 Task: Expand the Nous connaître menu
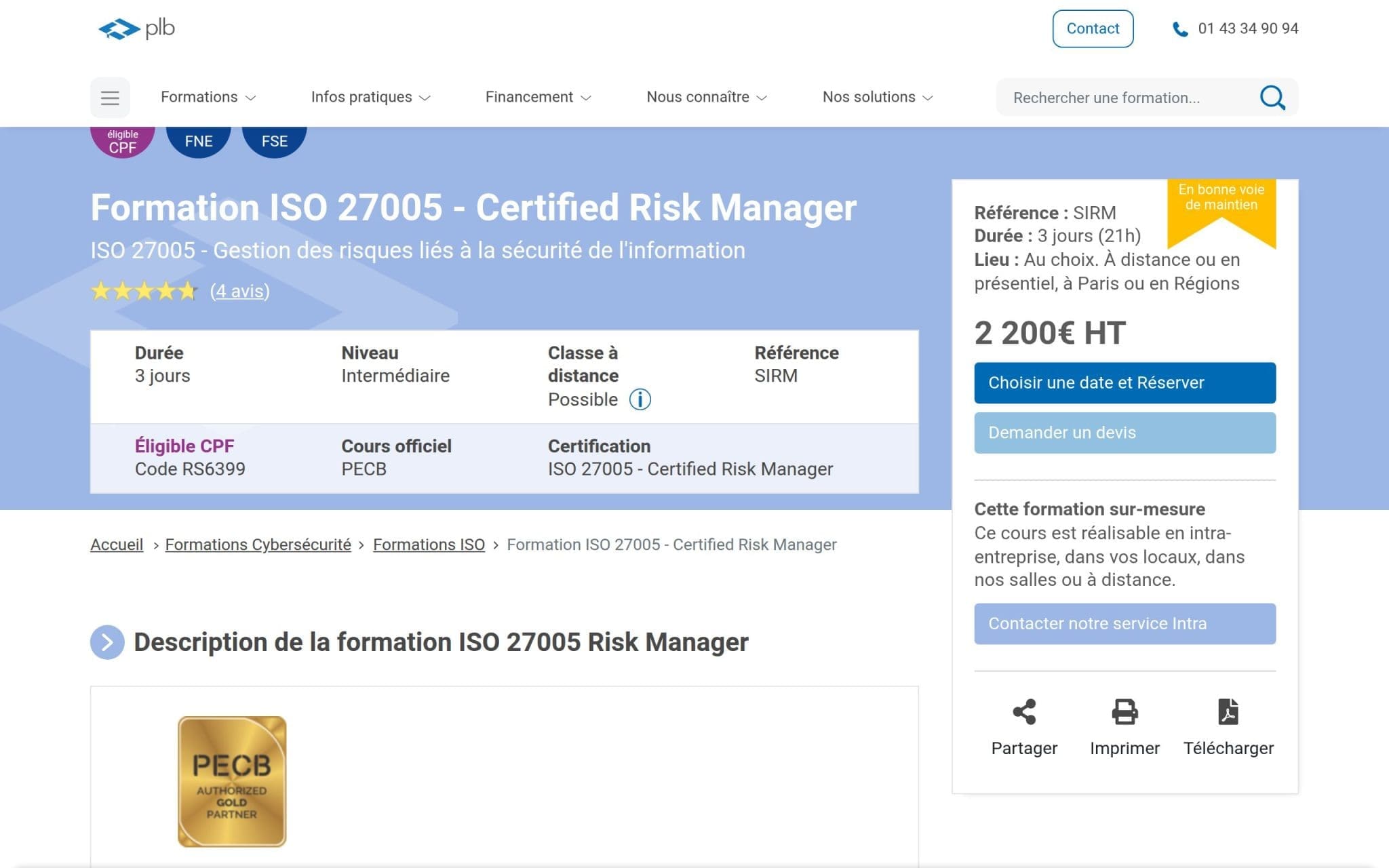click(x=707, y=97)
